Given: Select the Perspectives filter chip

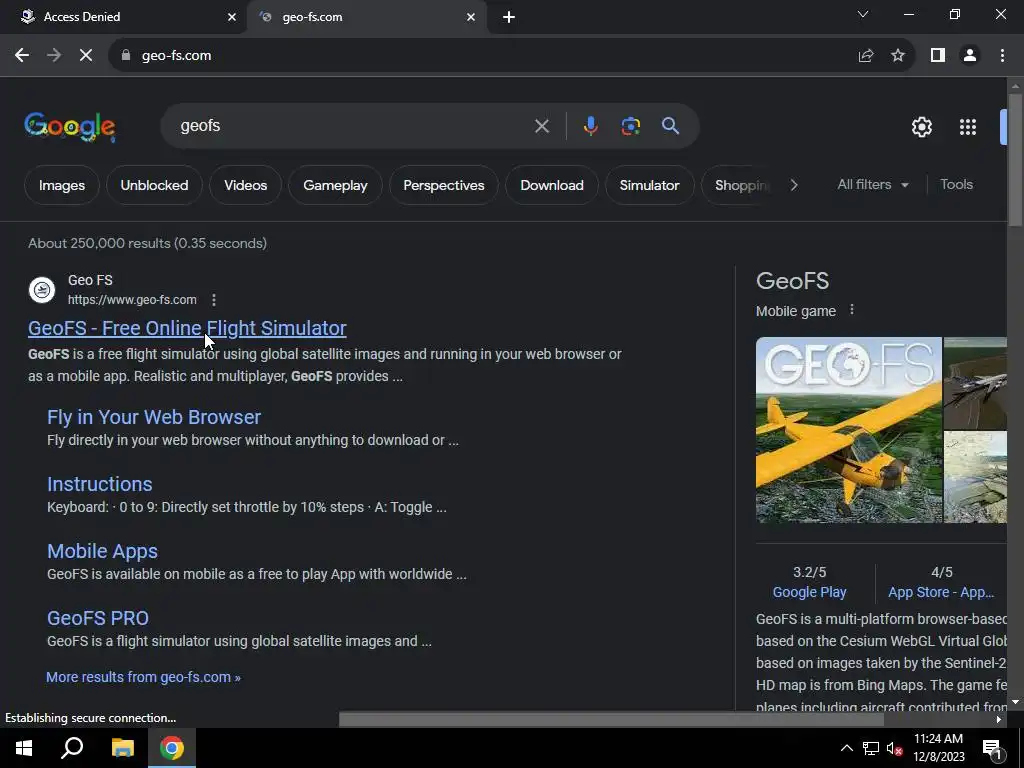Looking at the screenshot, I should (x=444, y=185).
